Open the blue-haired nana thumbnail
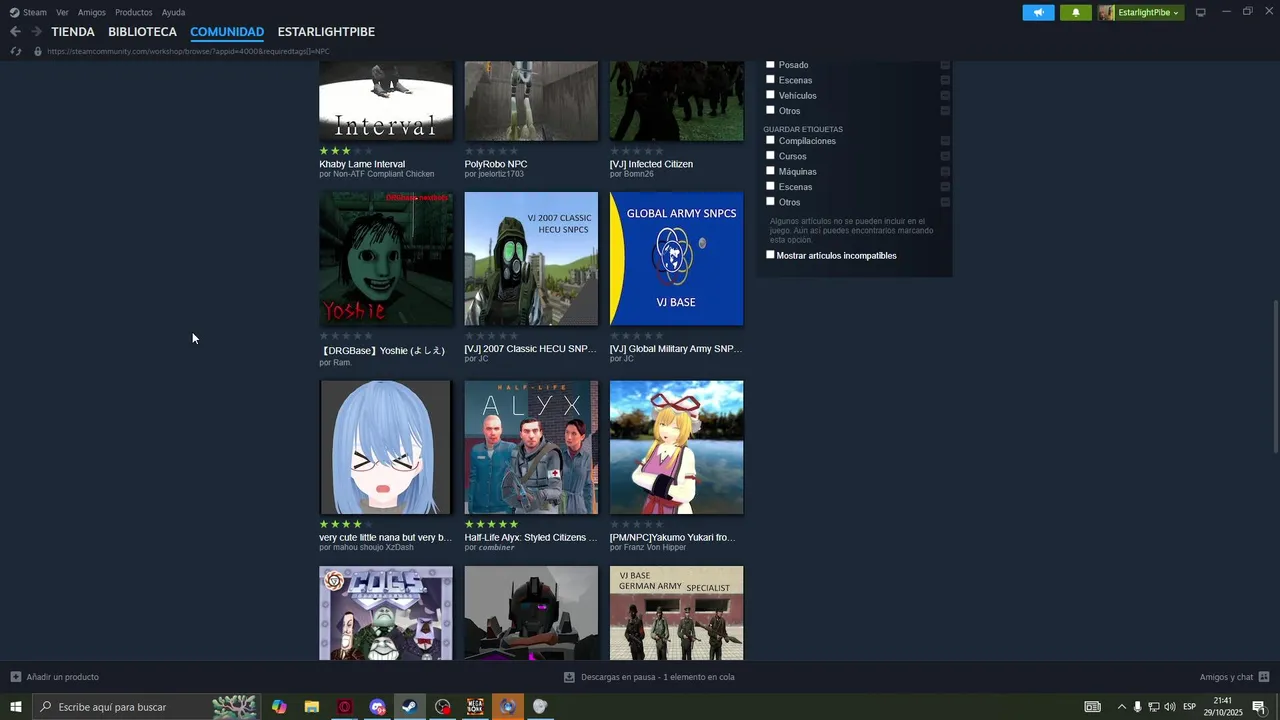1280x720 pixels. 386,447
